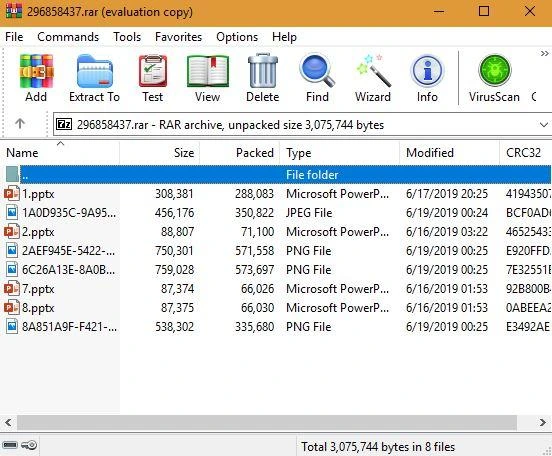Click the 8.pptx PowerPoint file icon

pos(12,308)
